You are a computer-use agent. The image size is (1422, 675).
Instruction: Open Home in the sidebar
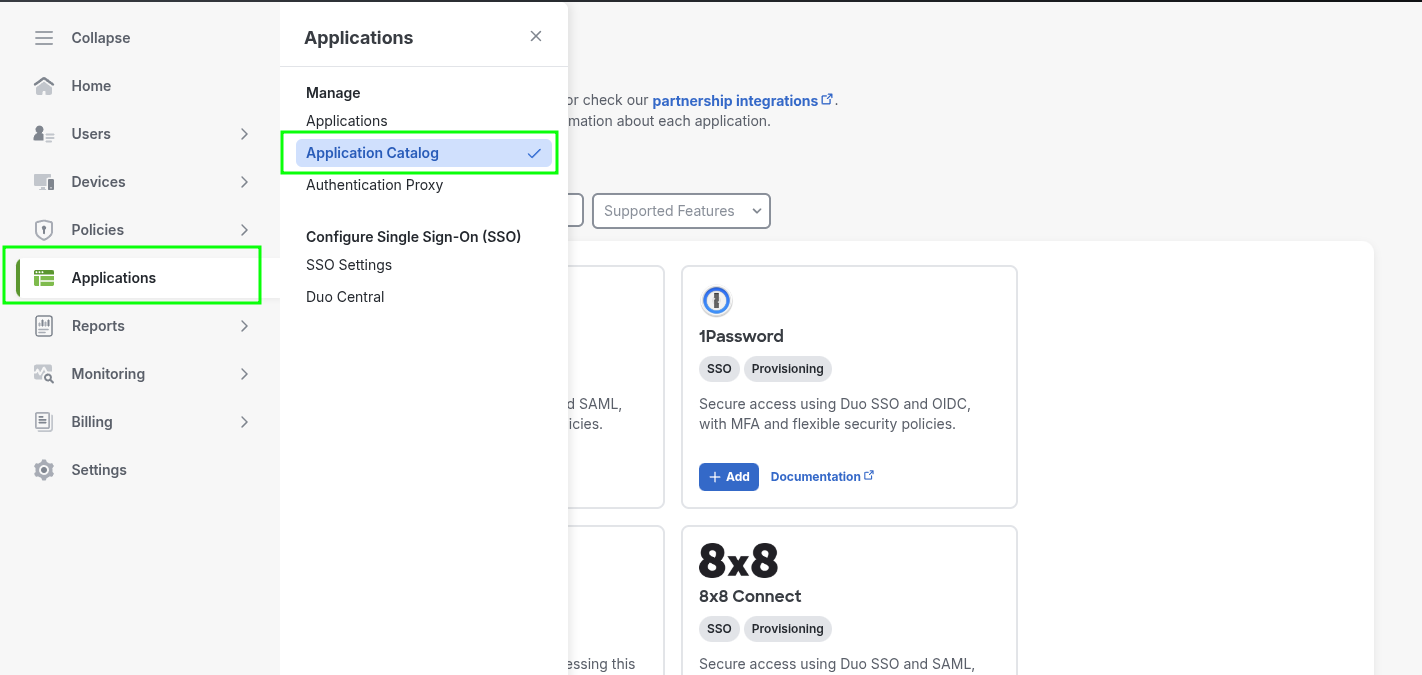tap(91, 86)
